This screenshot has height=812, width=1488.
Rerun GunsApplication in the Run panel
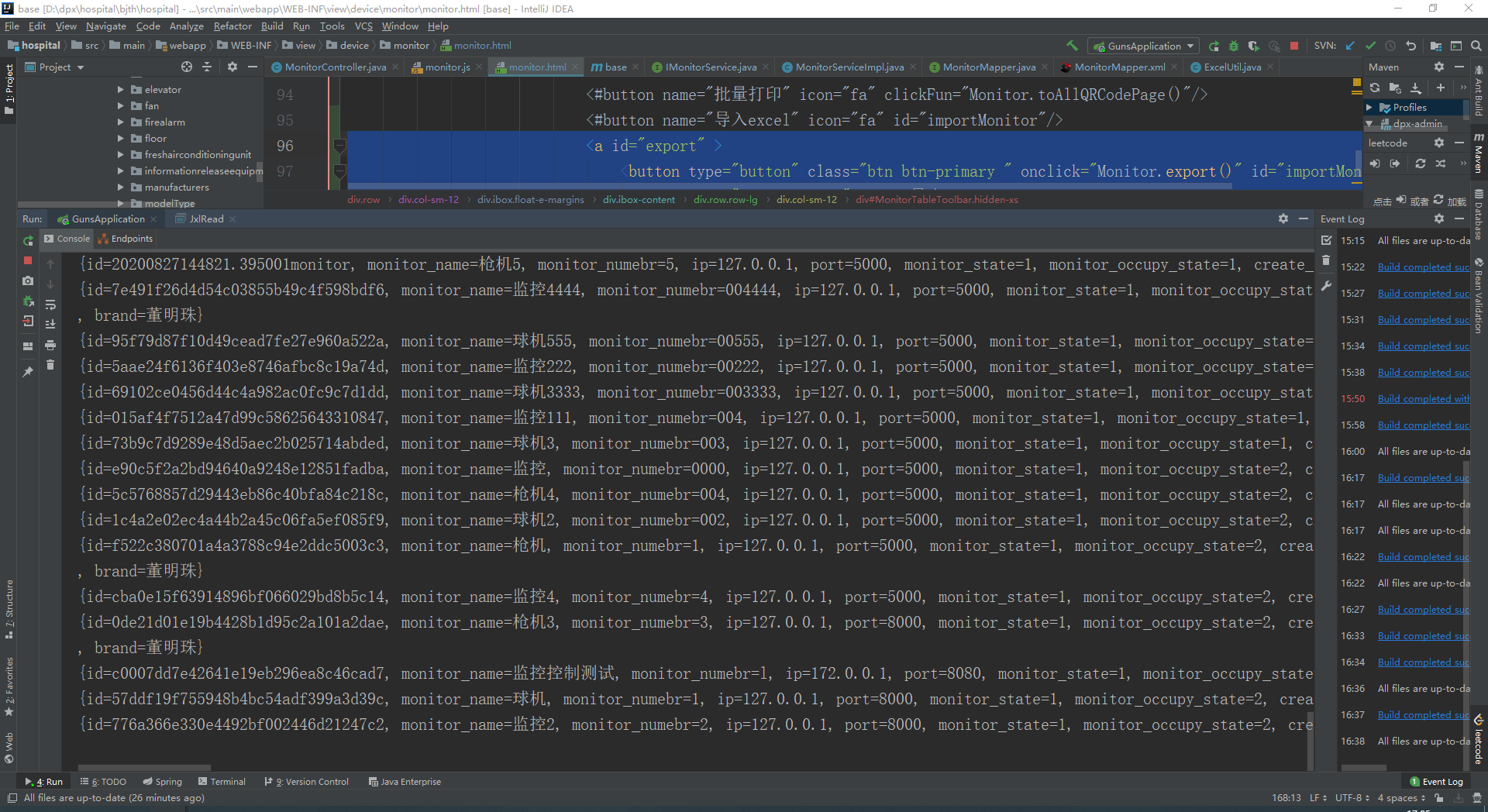[x=28, y=240]
